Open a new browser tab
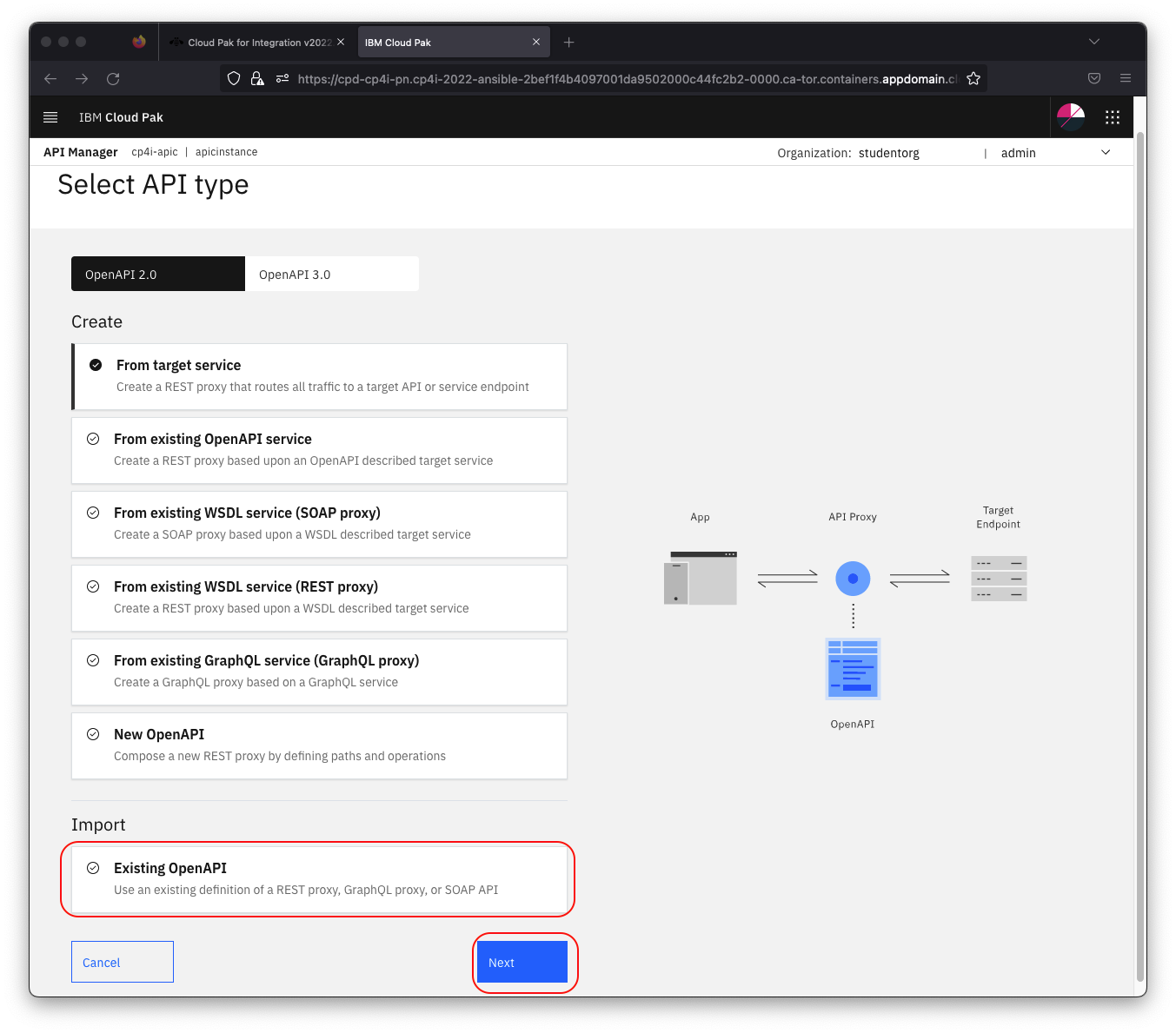 pos(569,42)
